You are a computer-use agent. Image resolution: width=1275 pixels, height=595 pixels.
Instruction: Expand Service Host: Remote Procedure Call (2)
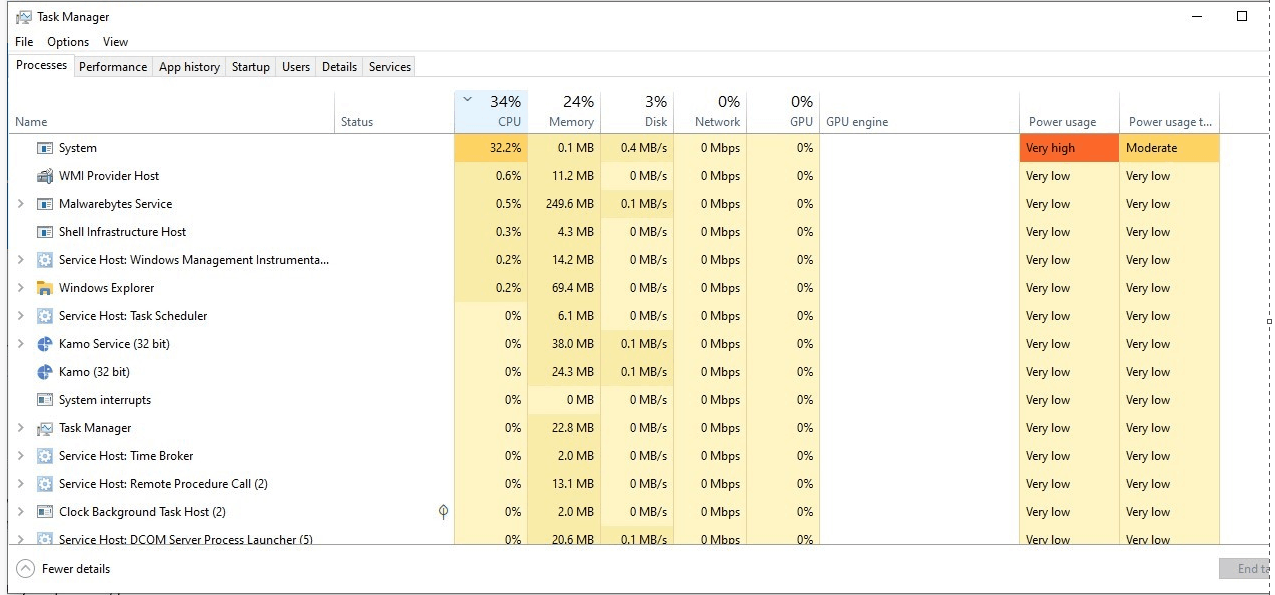tap(20, 484)
